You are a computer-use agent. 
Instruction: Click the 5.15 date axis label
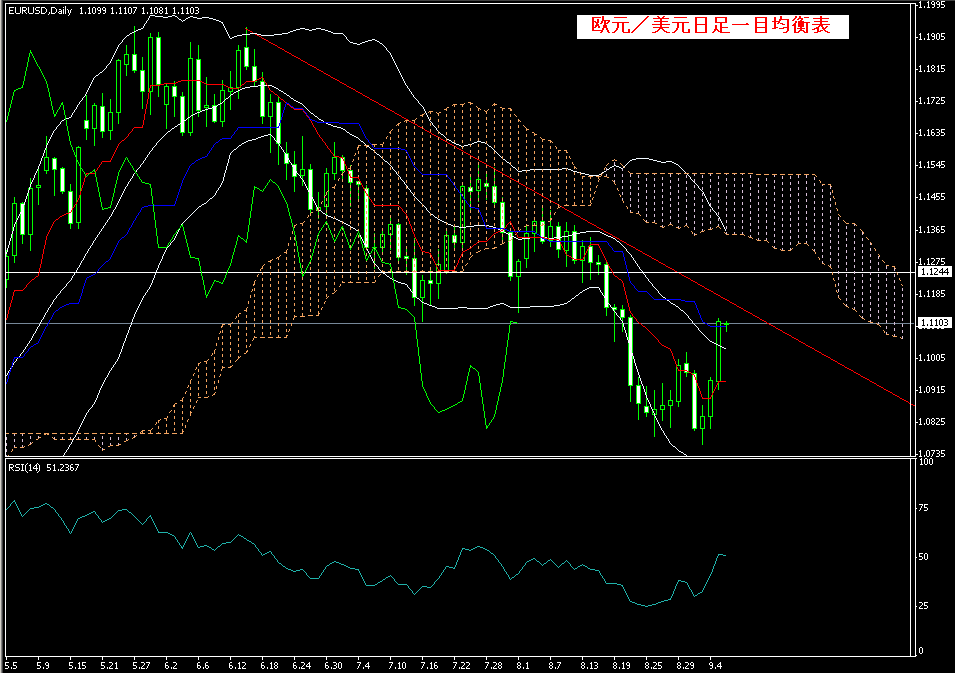[x=77, y=666]
